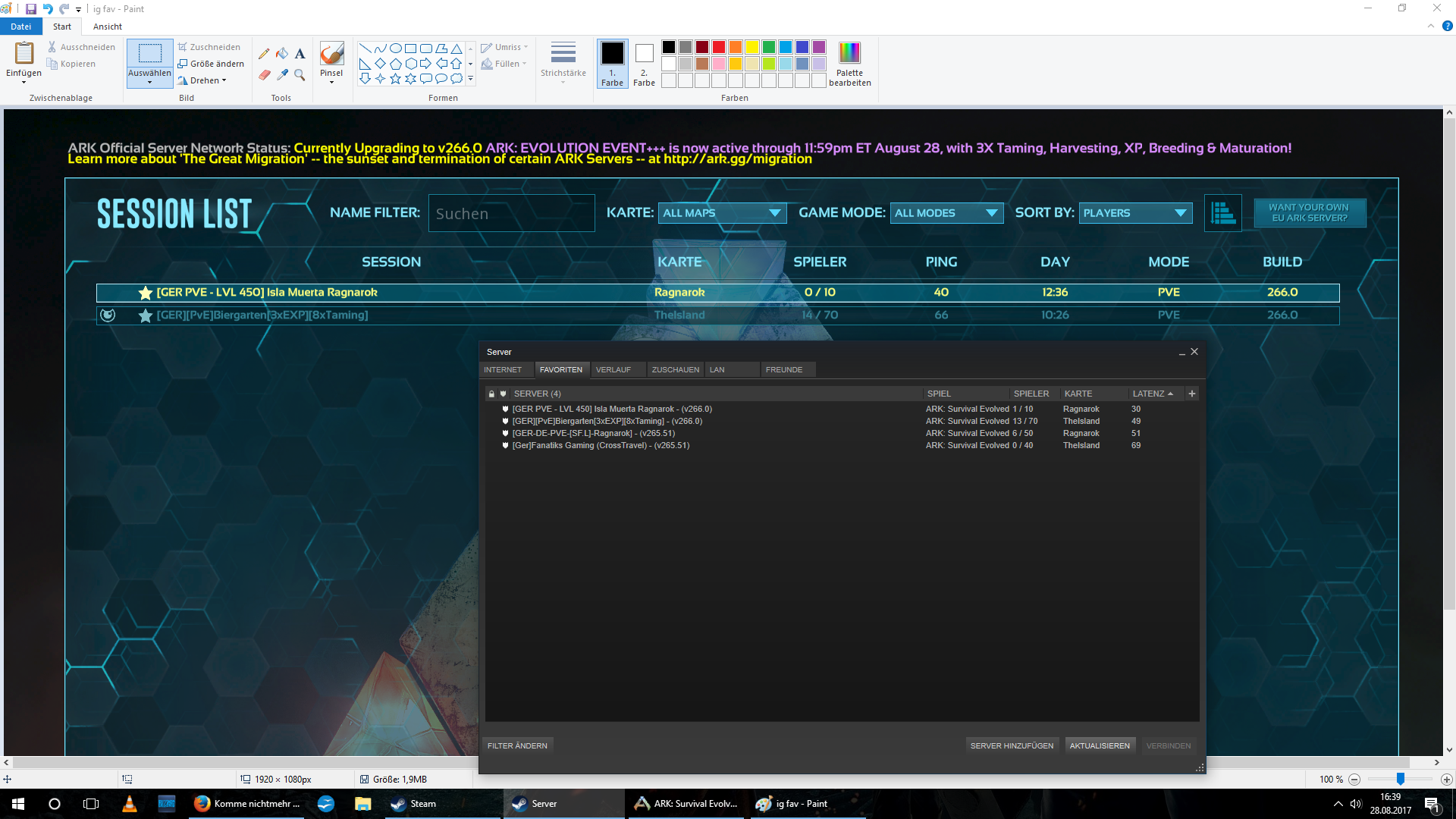The width and height of the screenshot is (1456, 819).
Task: Open the Datei menu
Action: coord(20,27)
